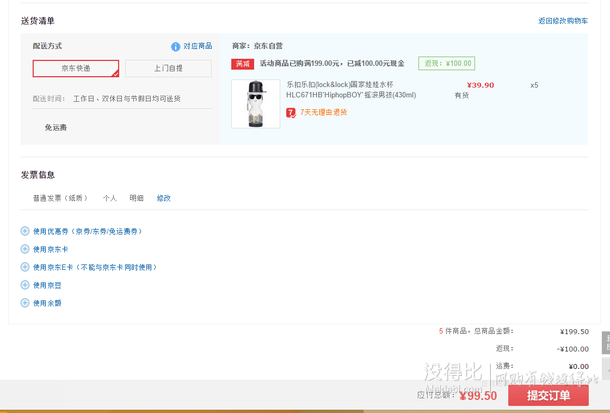Click the 有货 stock status text
The width and height of the screenshot is (610, 413).
(462, 96)
